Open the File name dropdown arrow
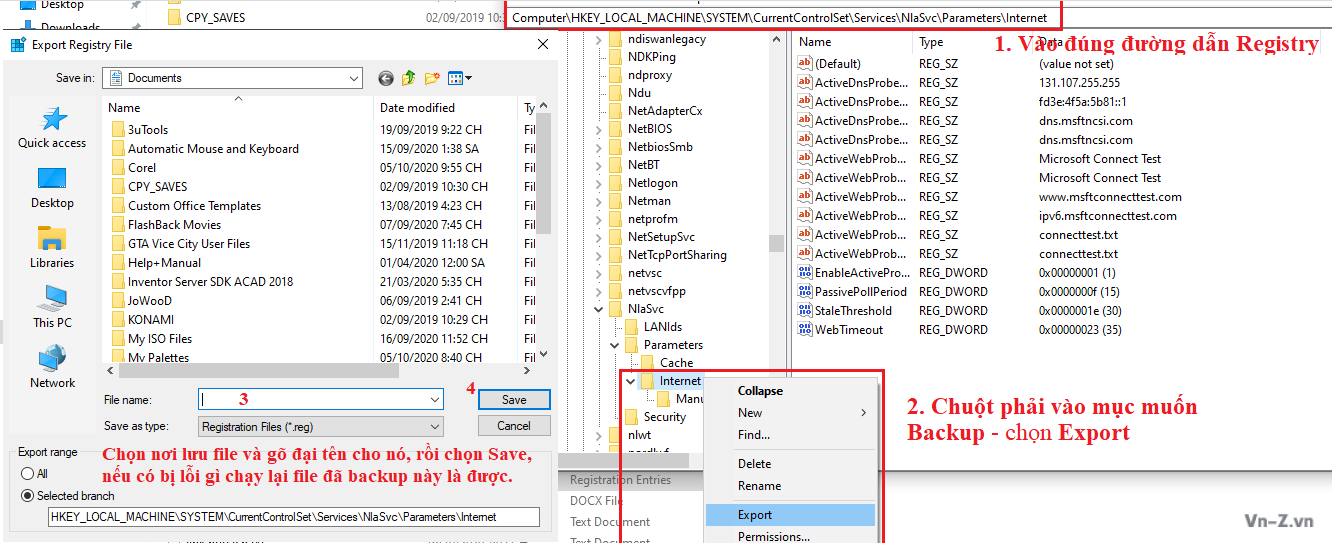 click(434, 399)
